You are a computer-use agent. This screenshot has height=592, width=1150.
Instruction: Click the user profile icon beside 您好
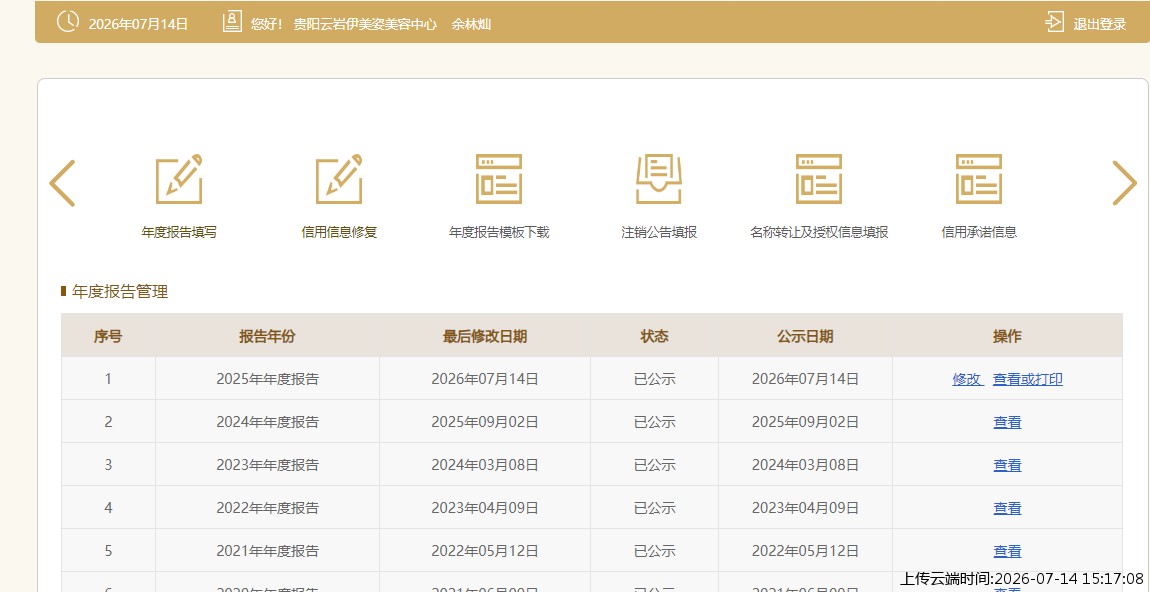pyautogui.click(x=232, y=22)
